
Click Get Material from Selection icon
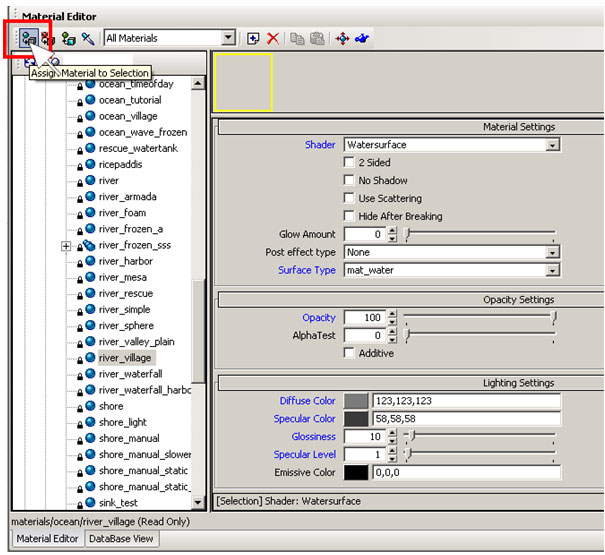click(x=68, y=38)
